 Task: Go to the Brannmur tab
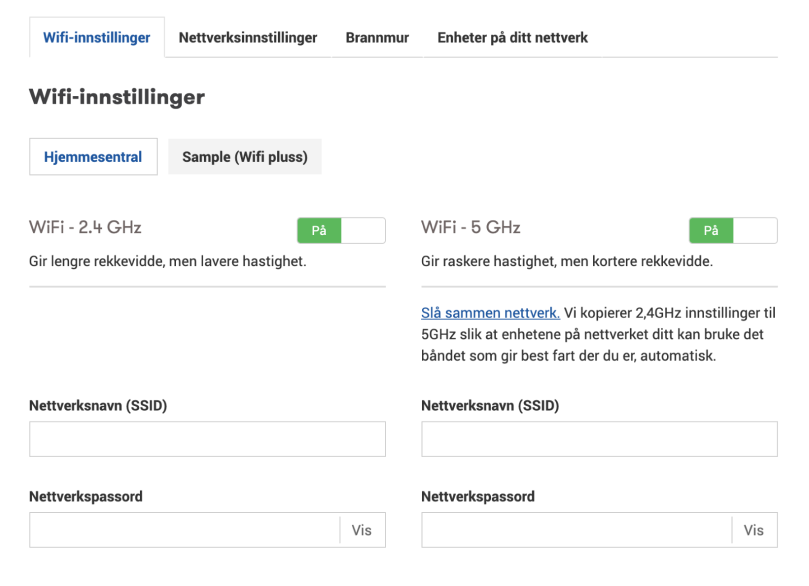377,38
